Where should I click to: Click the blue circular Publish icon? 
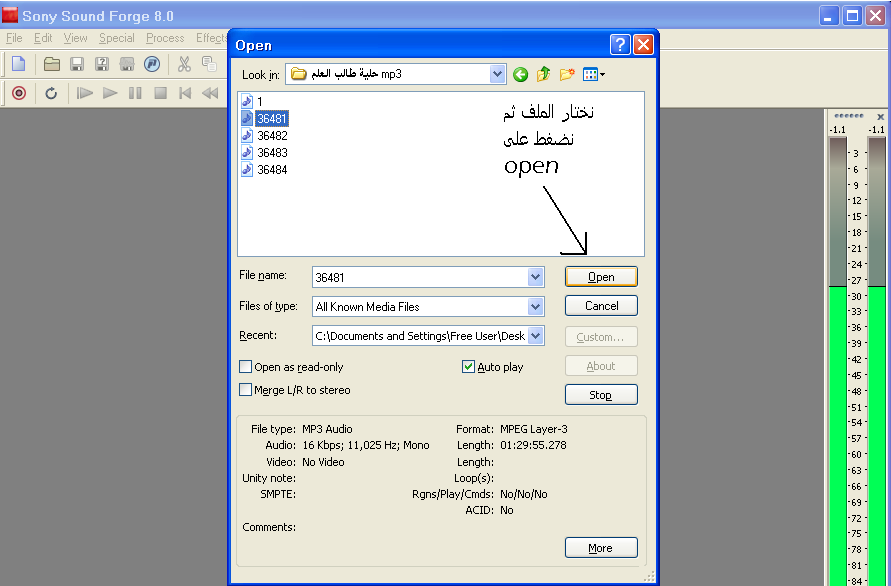[152, 64]
